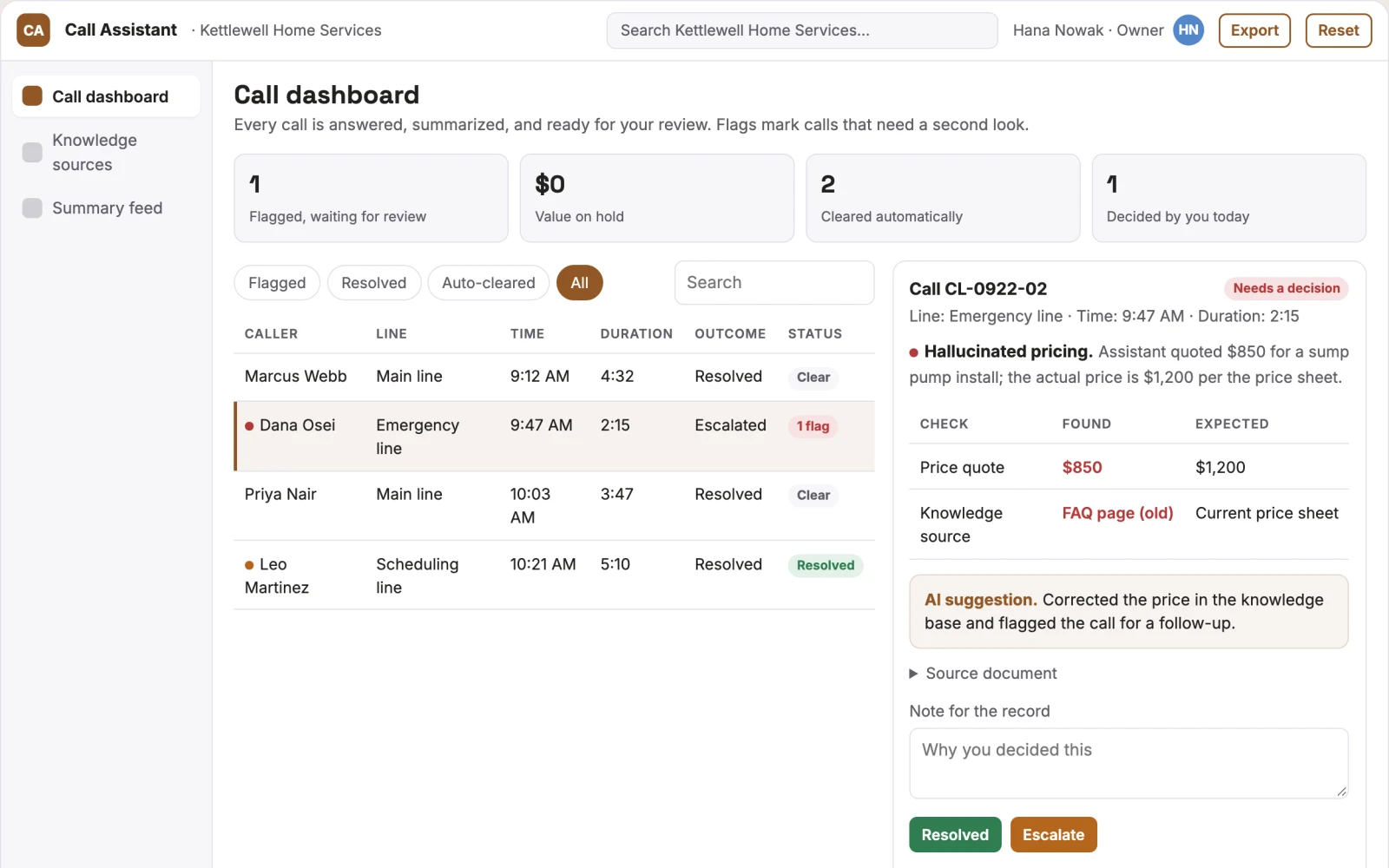This screenshot has width=1389, height=868.
Task: Select the All filter pill
Action: coord(579,283)
